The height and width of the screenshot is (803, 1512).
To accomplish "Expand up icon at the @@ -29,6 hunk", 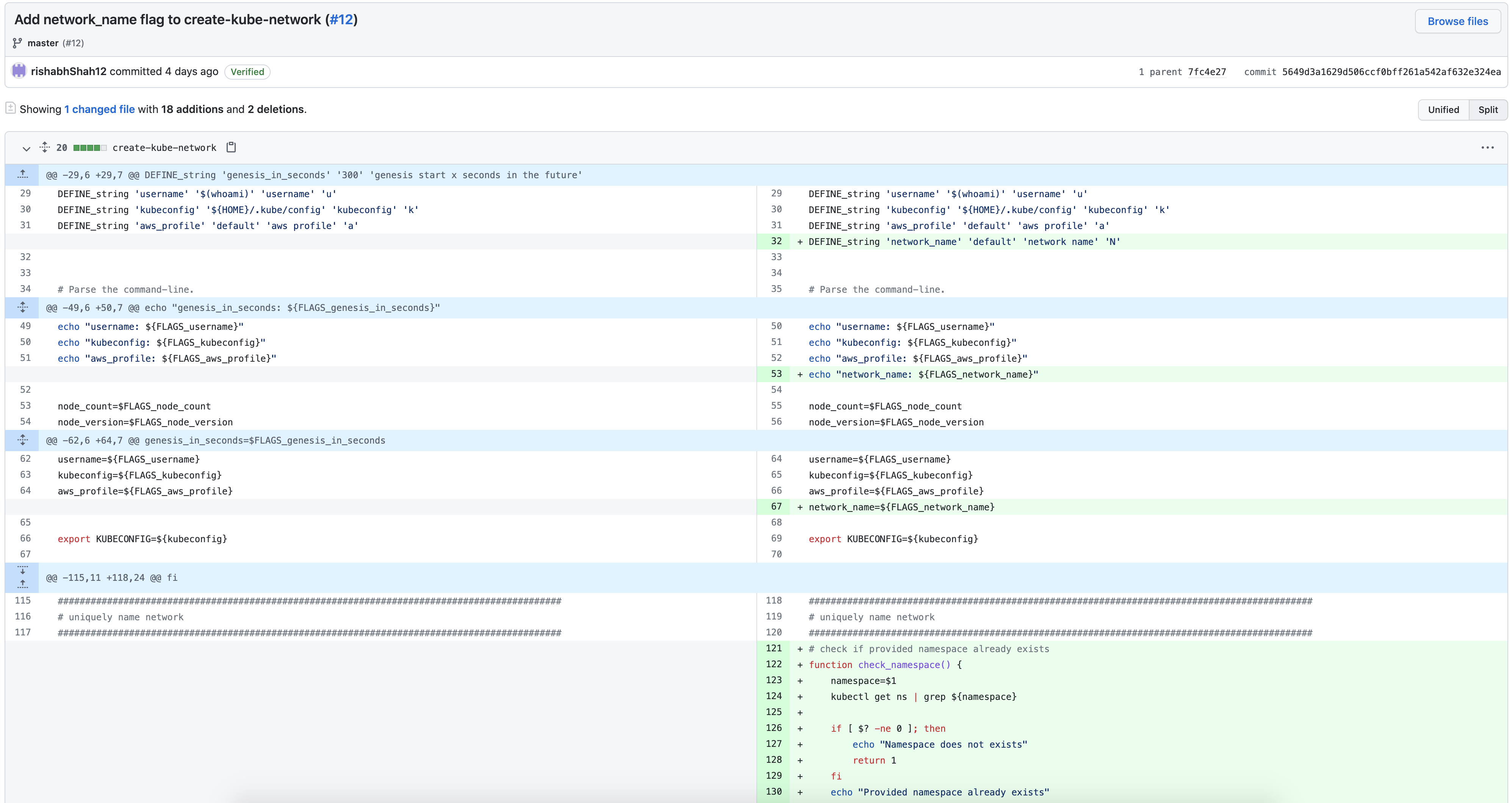I will point(23,174).
